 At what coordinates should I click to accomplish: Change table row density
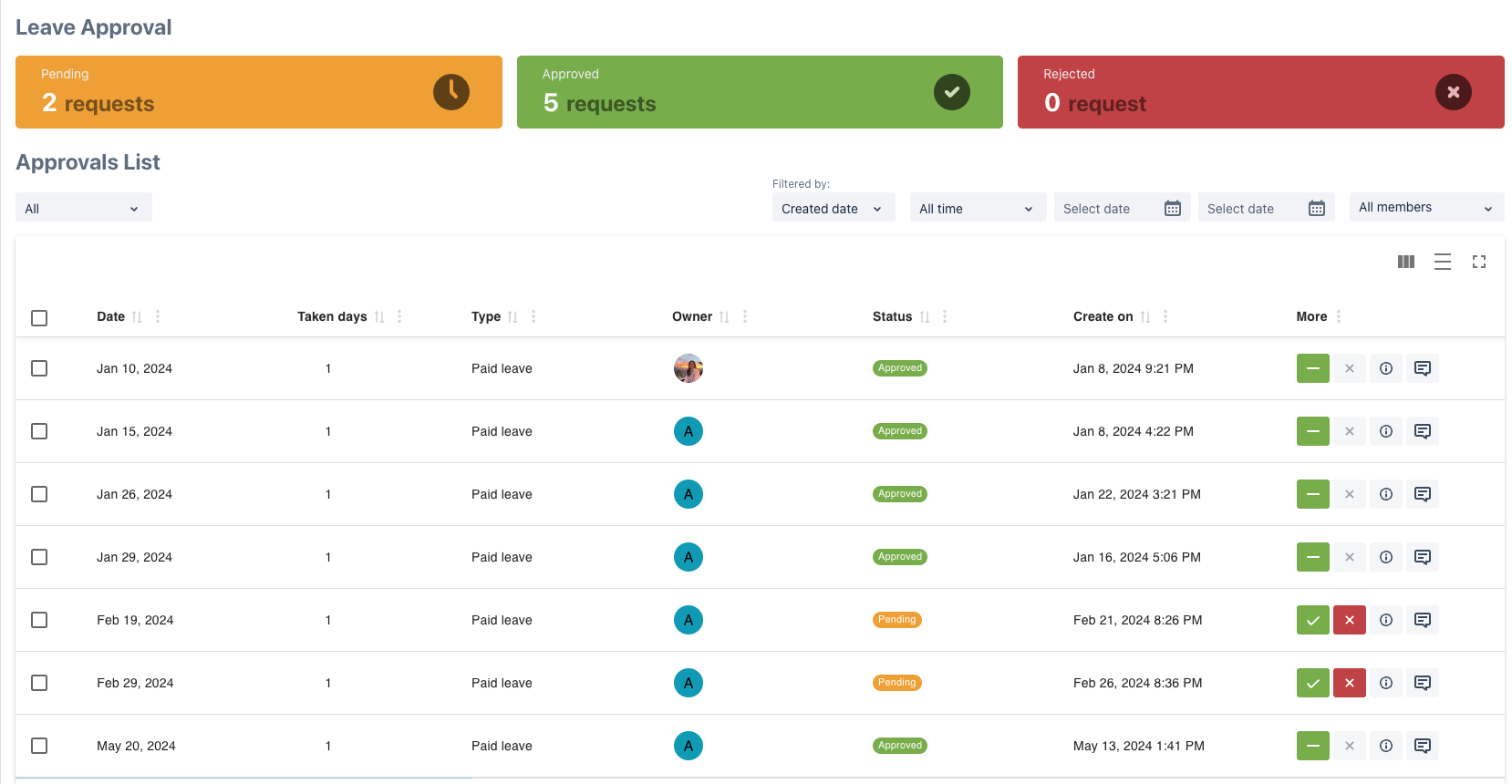pos(1442,262)
